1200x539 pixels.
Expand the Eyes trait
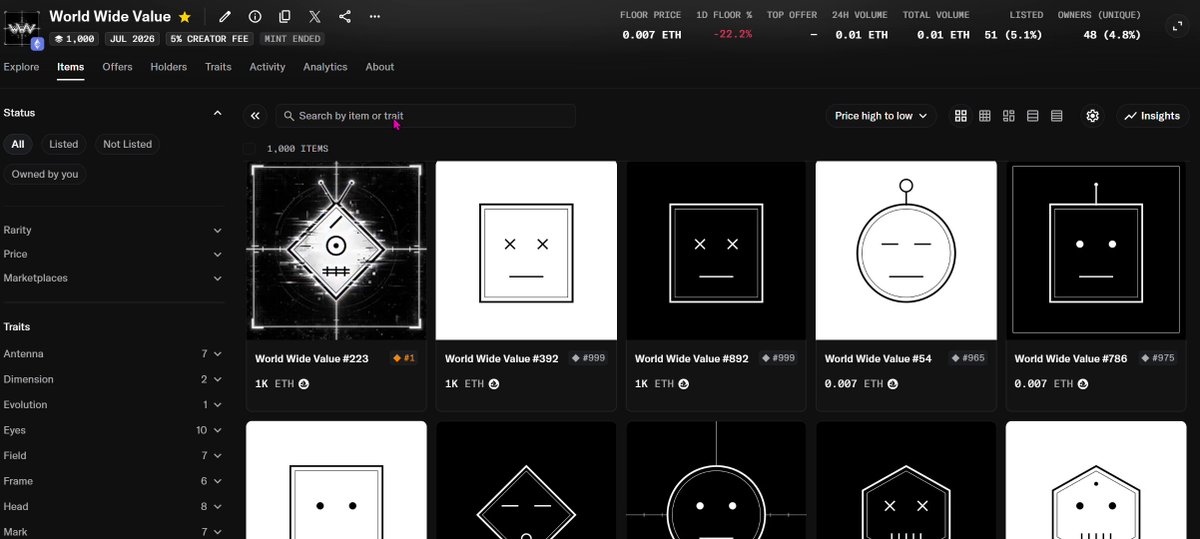(x=112, y=430)
